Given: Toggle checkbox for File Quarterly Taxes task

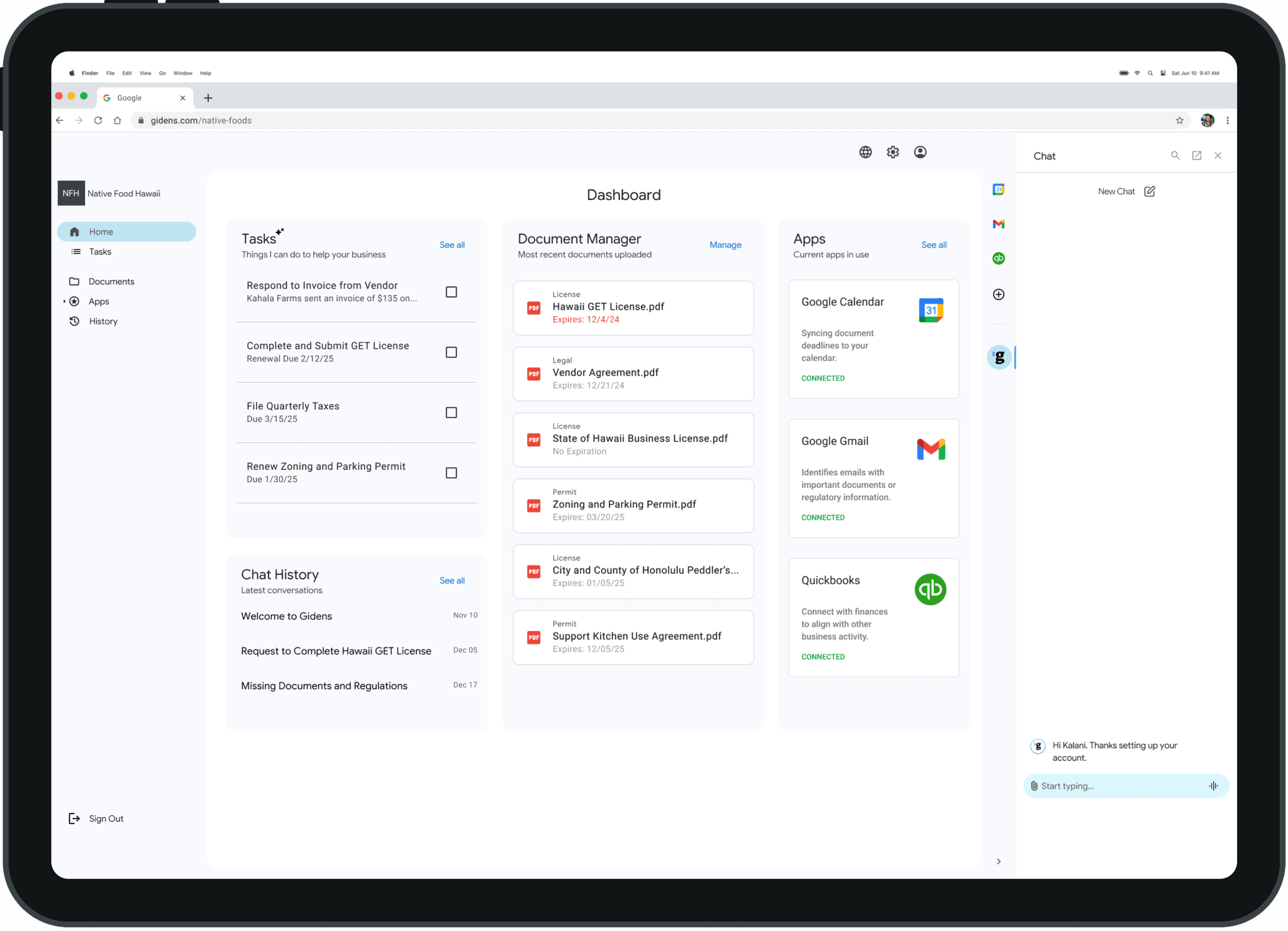Looking at the screenshot, I should pos(451,411).
